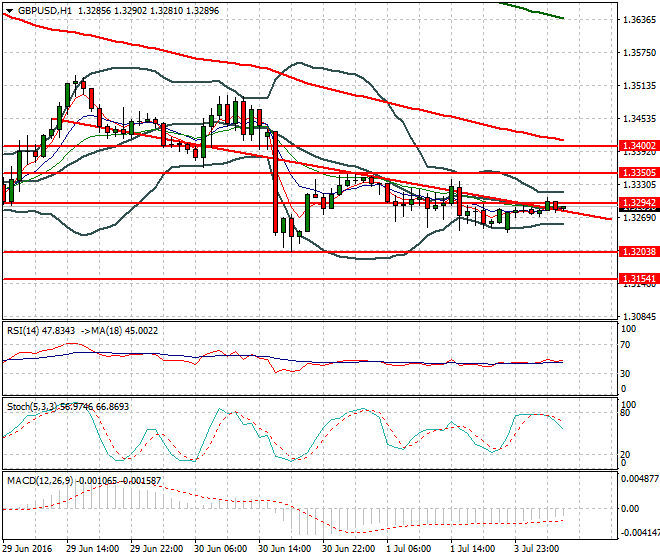Click the 29 Jun 2016 time axis label
This screenshot has height=560, width=660.
(x=27, y=549)
